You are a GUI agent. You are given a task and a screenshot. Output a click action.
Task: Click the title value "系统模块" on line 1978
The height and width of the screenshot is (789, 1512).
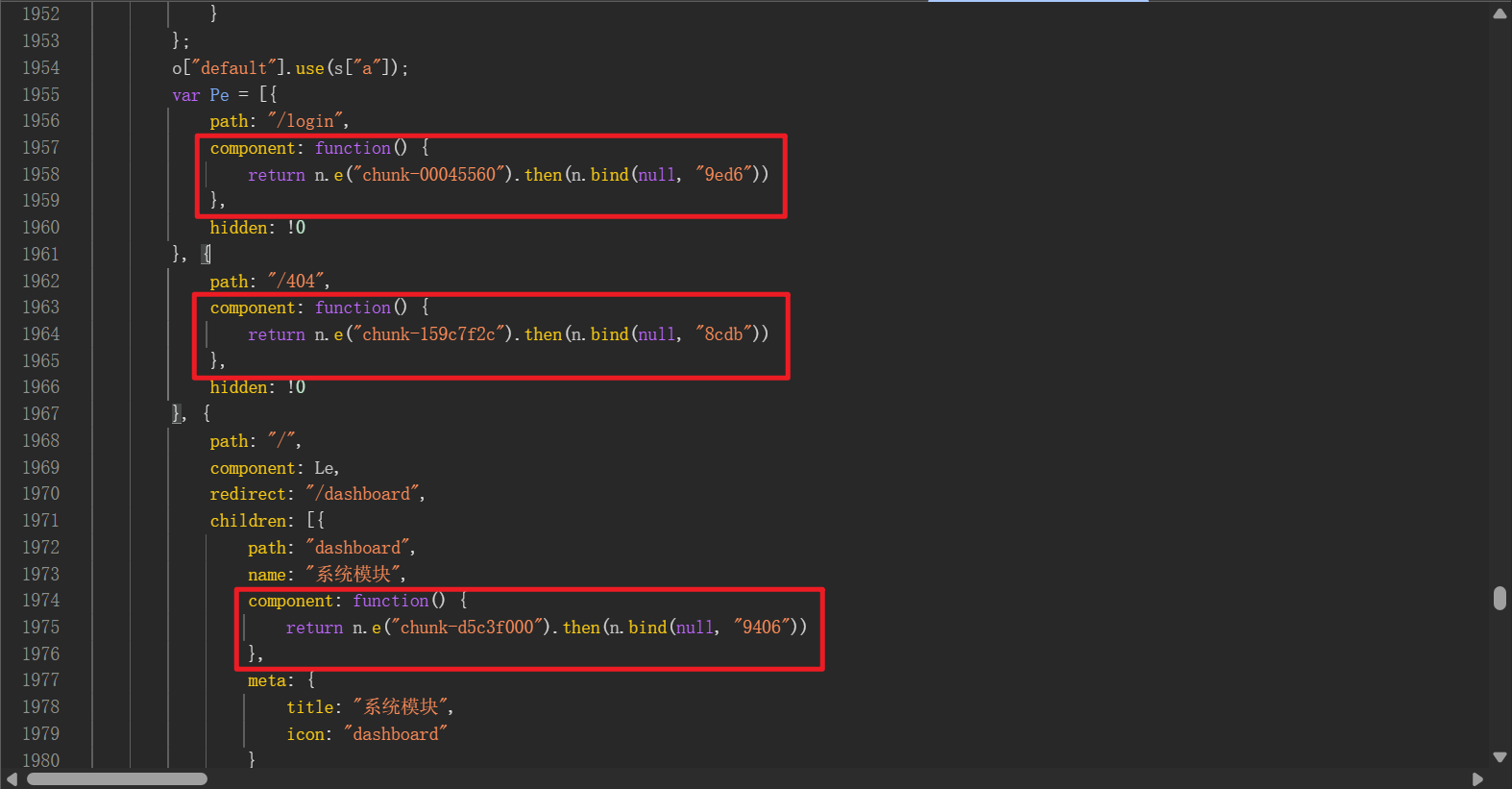[401, 707]
